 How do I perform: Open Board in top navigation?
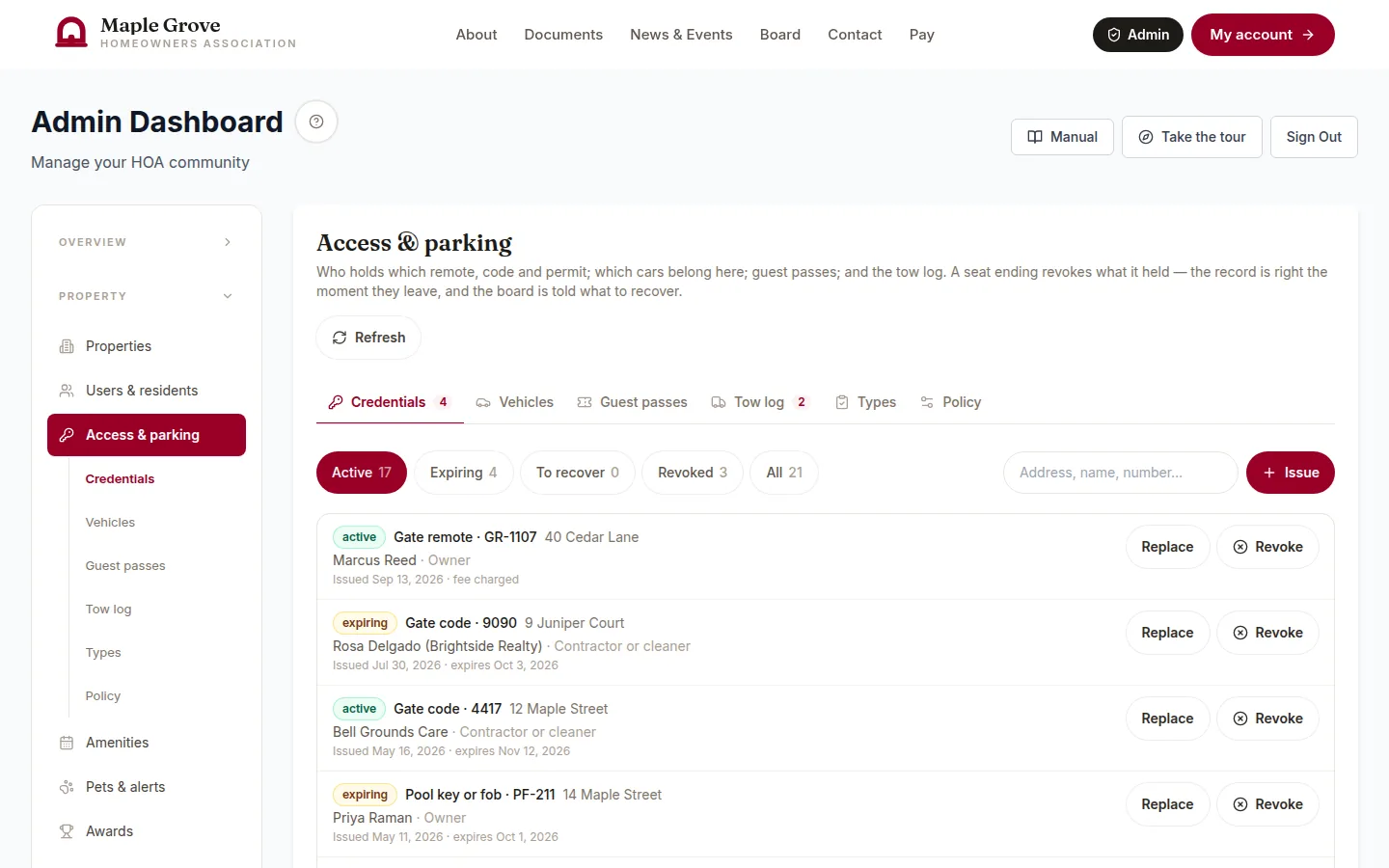point(780,35)
